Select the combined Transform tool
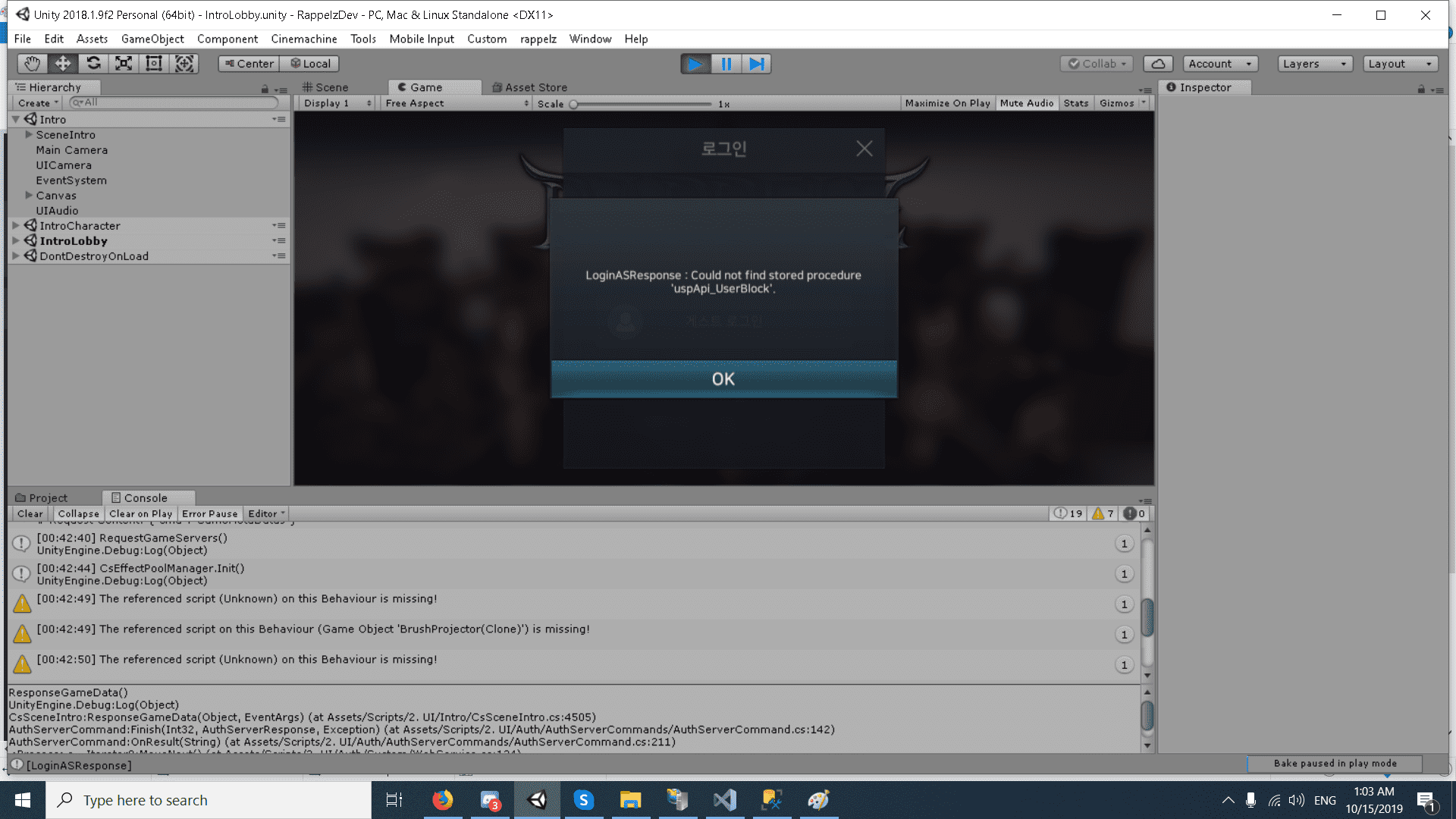 click(x=184, y=64)
